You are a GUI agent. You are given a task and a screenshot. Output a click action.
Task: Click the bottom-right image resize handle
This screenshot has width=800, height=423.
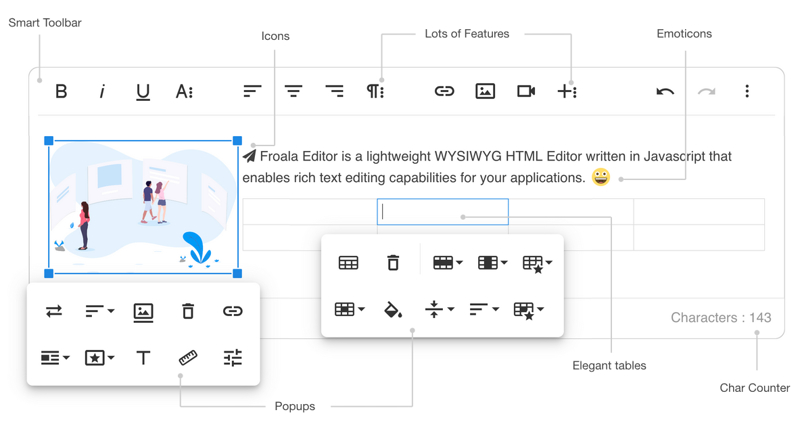pos(237,273)
